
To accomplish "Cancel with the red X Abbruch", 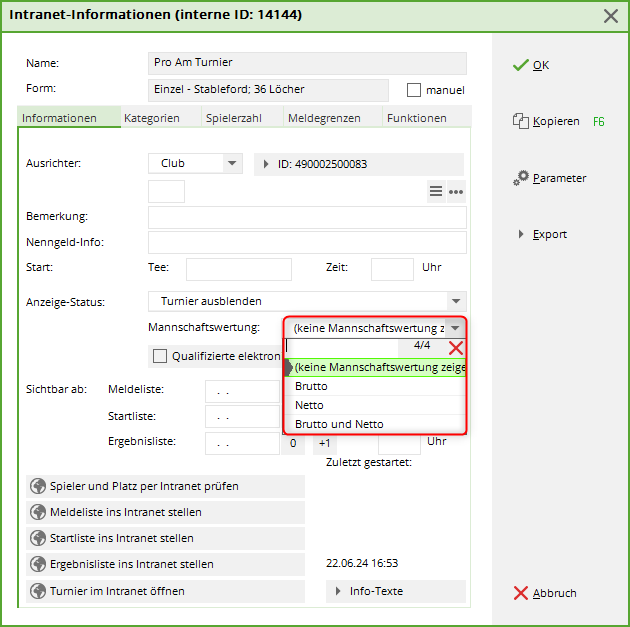I will [x=520, y=593].
